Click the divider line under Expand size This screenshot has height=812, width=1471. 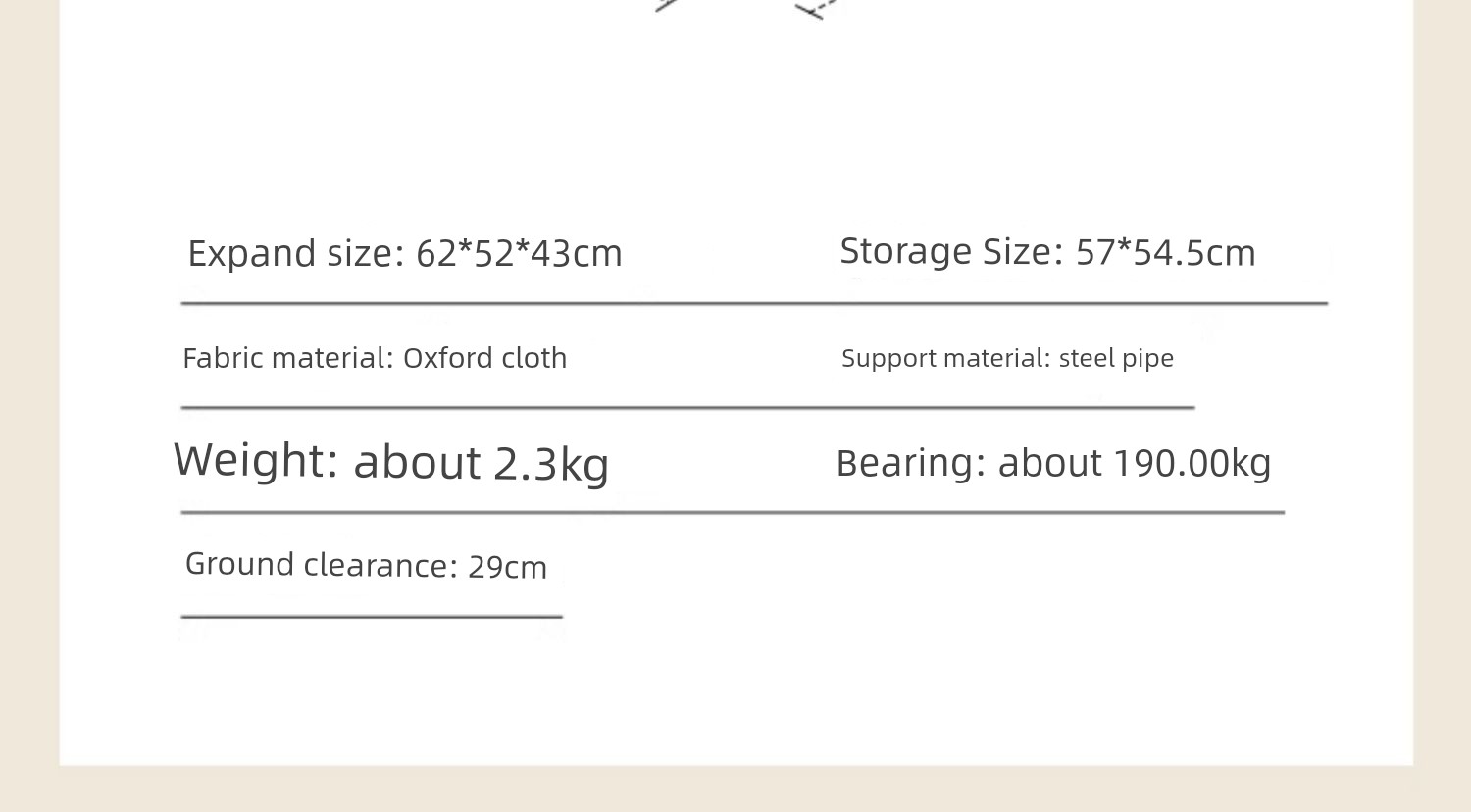pos(754,304)
